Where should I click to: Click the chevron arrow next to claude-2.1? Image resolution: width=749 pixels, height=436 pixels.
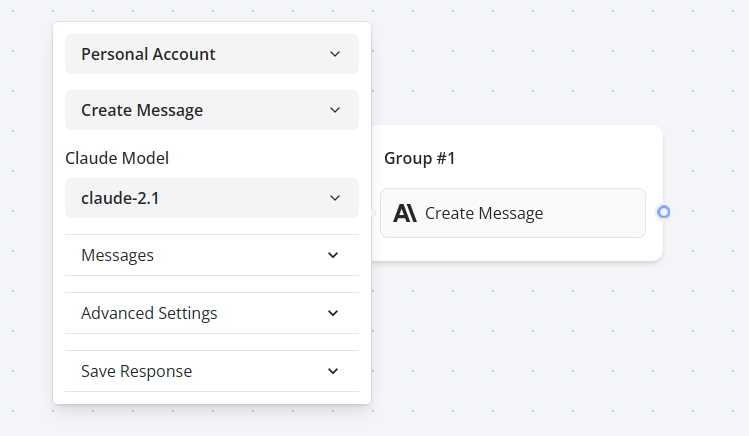[335, 198]
